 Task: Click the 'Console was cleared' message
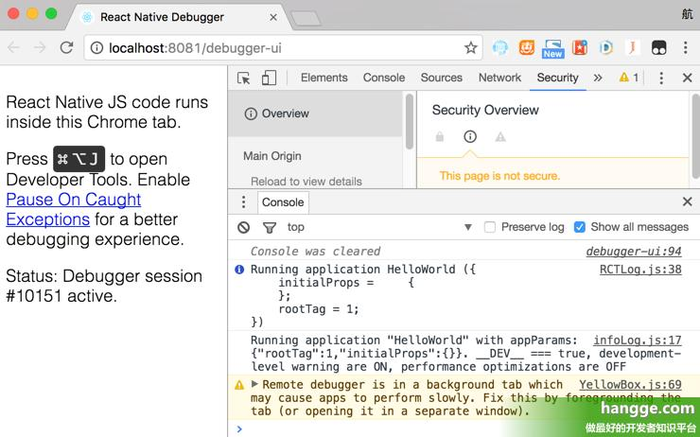click(x=315, y=251)
